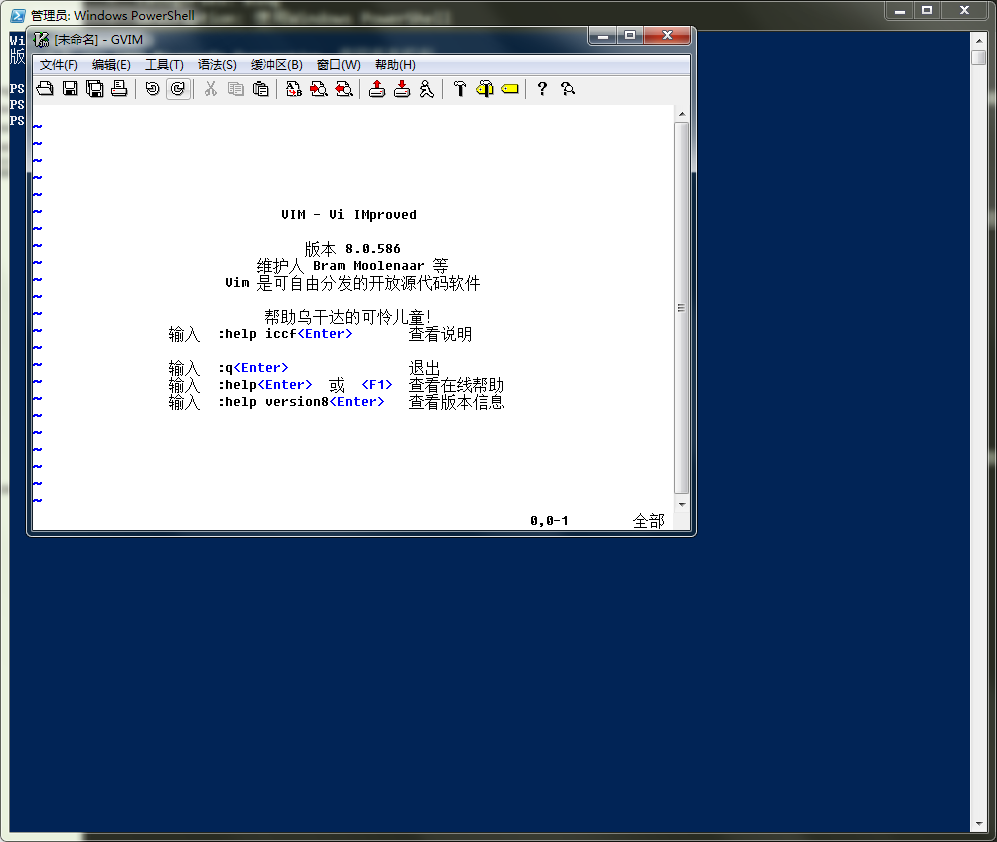Click the text ':help iccf'
The image size is (997, 842).
(258, 334)
